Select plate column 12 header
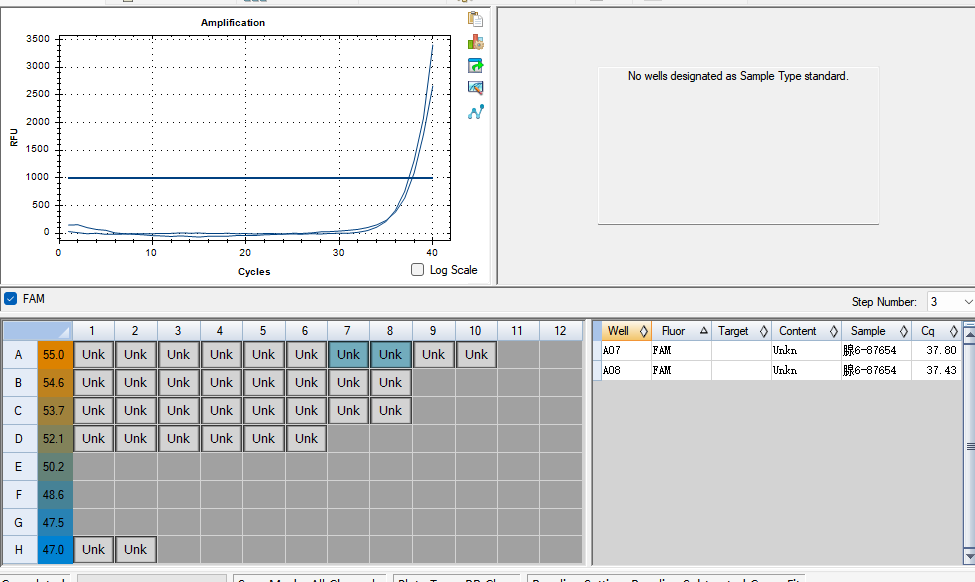The width and height of the screenshot is (975, 582). click(x=560, y=331)
